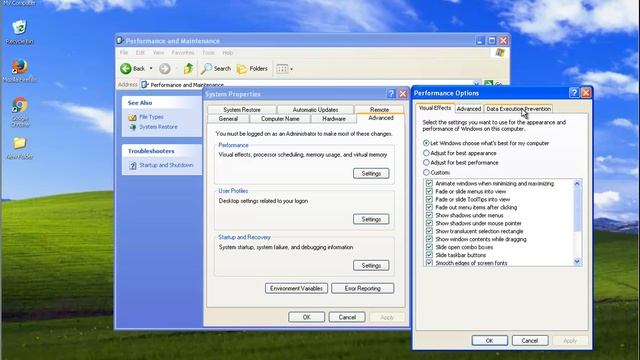Switch to Data Execution Prevention tab
Image resolution: width=640 pixels, height=360 pixels.
[518, 109]
